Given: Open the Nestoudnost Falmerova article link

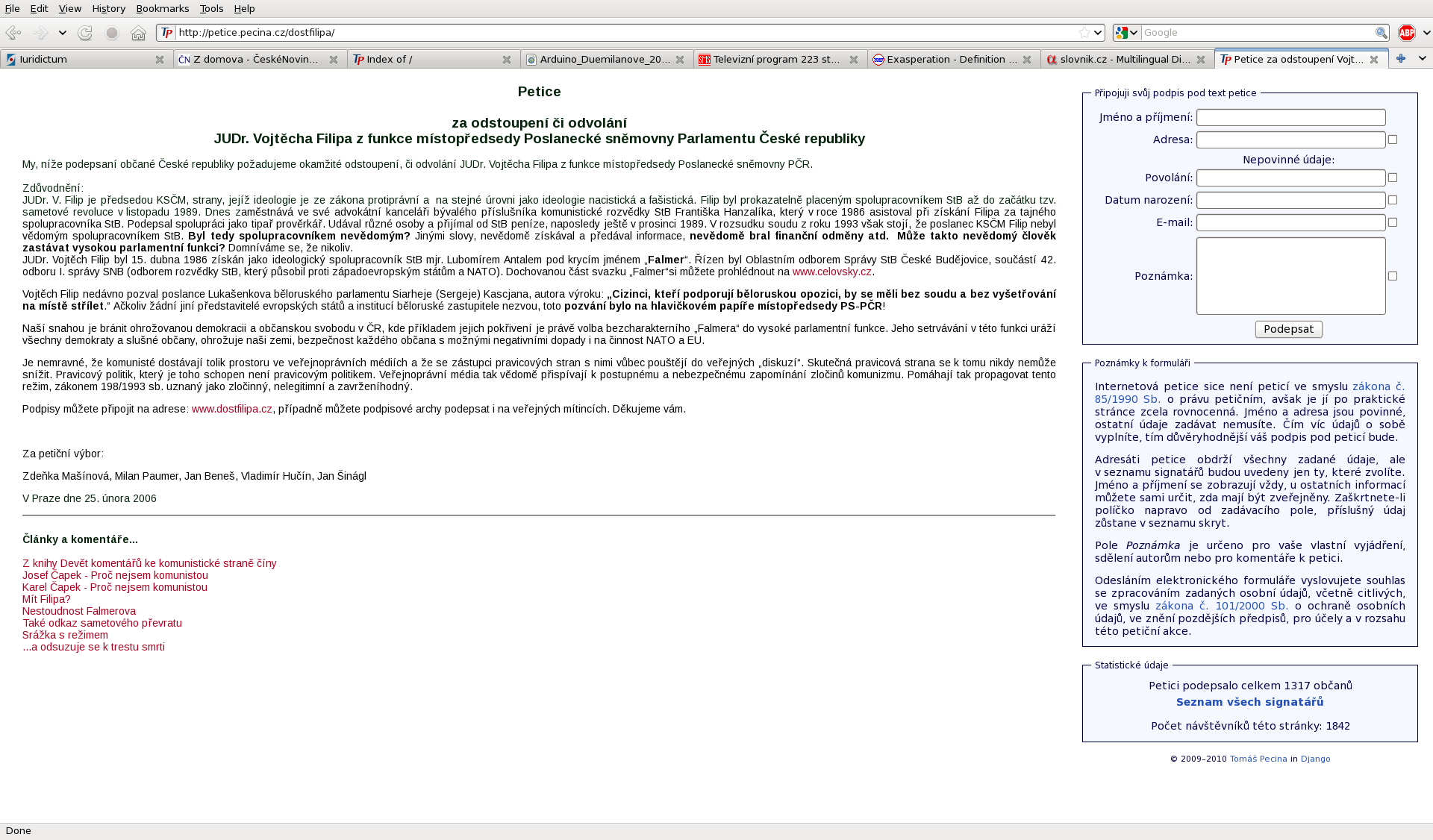Looking at the screenshot, I should 79,611.
